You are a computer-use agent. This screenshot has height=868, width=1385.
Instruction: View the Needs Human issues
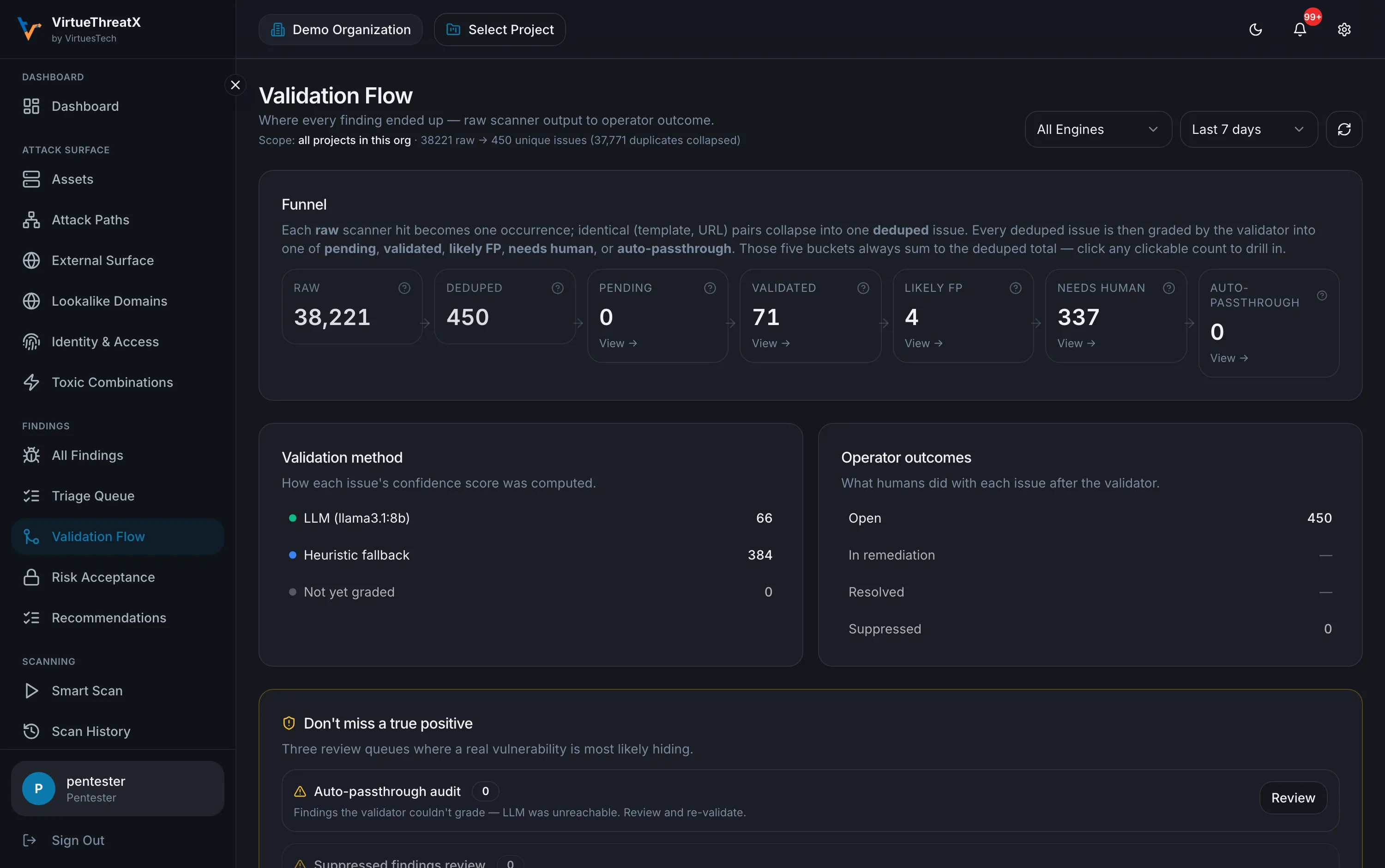[x=1076, y=344]
